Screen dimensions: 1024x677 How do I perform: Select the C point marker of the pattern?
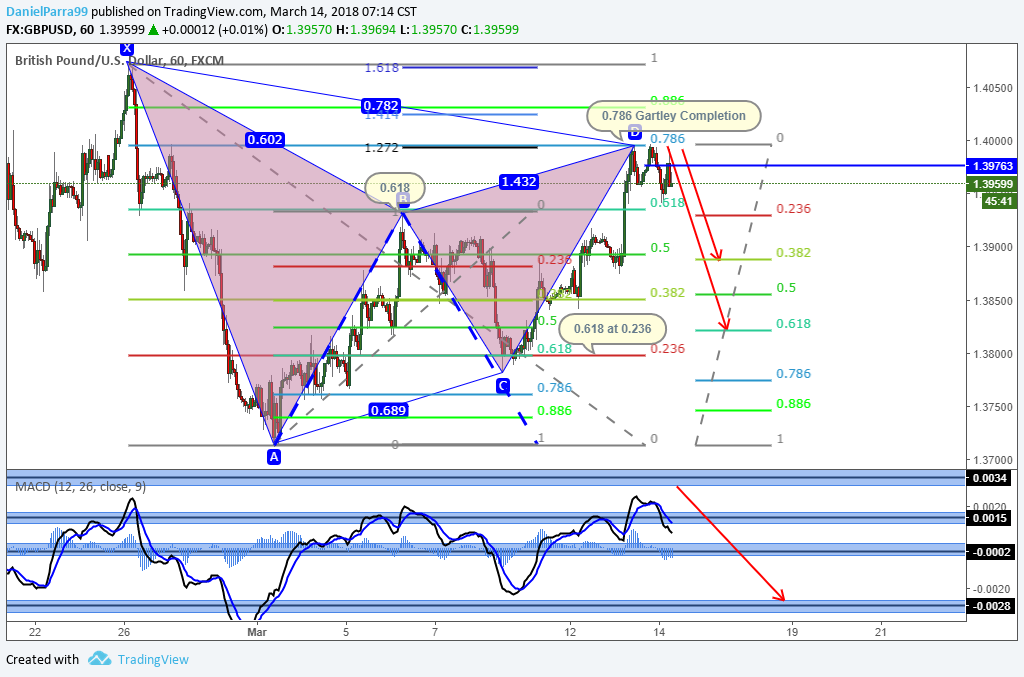[x=502, y=386]
